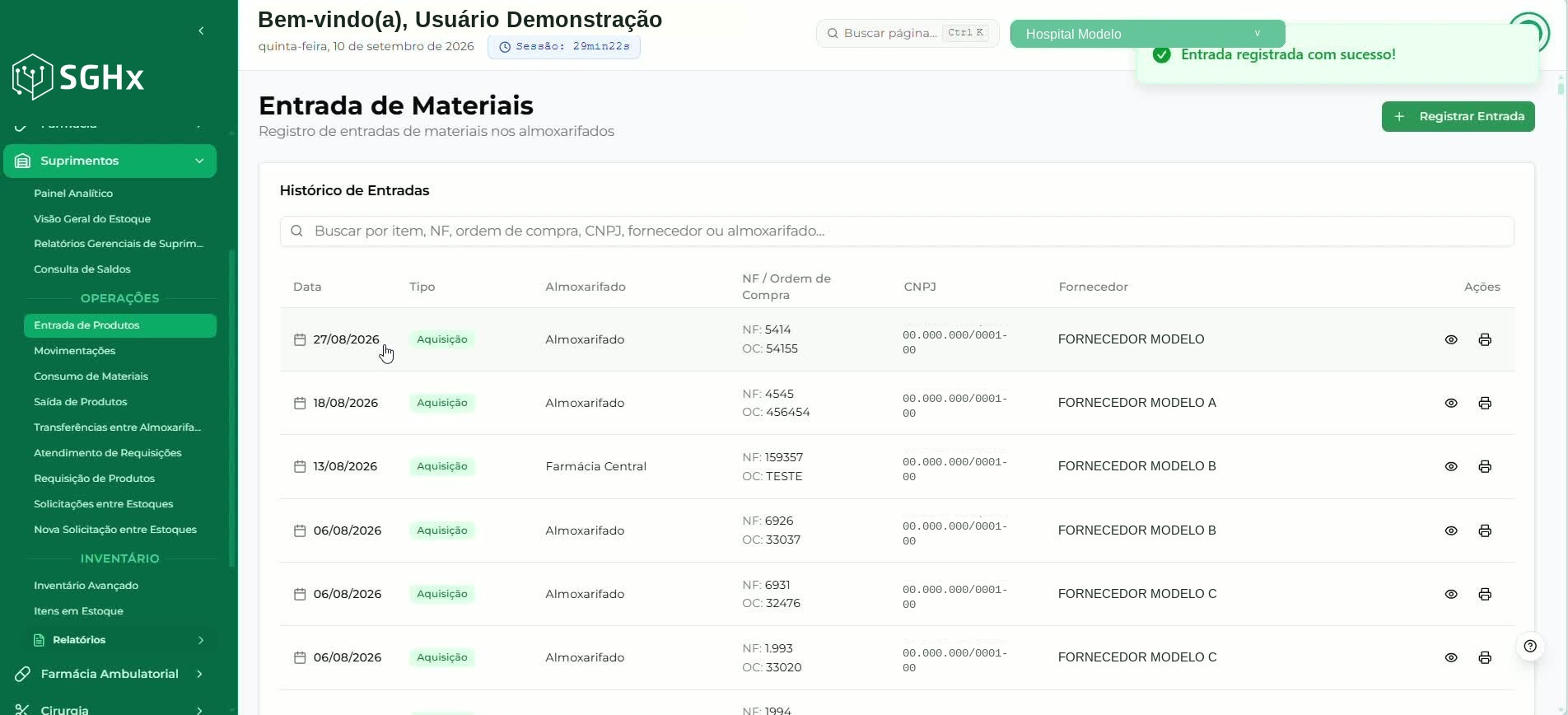Click the session clock icon
1568x715 pixels.
coord(505,47)
